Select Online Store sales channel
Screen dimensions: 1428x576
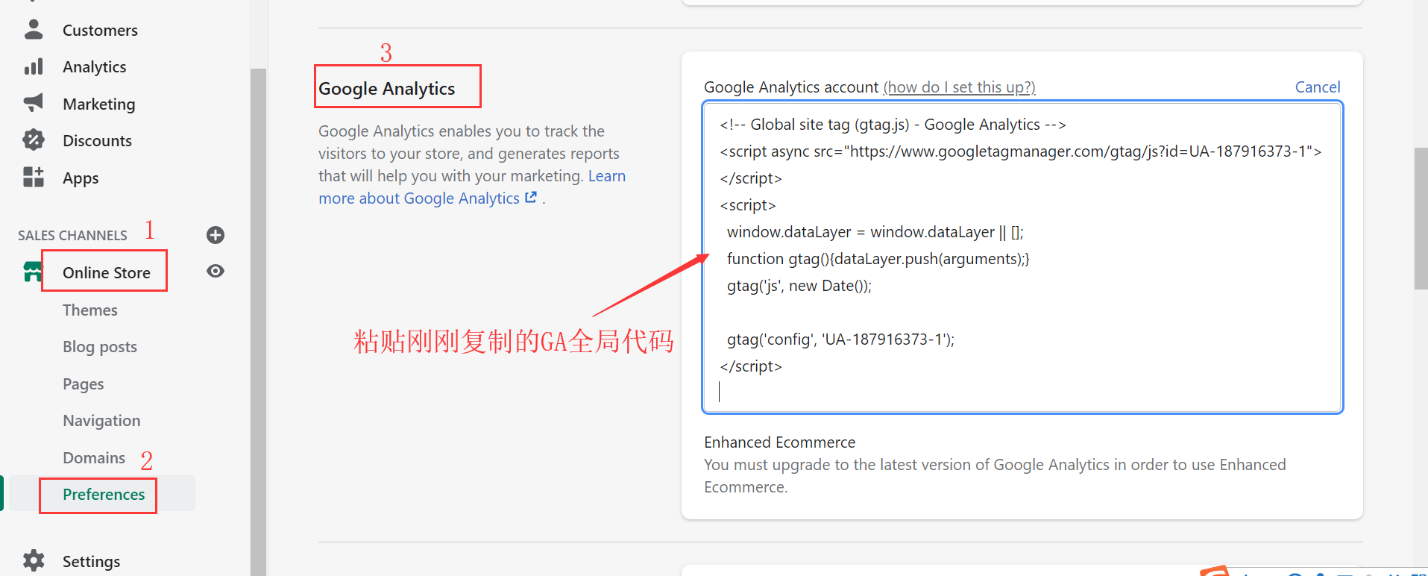tap(106, 272)
